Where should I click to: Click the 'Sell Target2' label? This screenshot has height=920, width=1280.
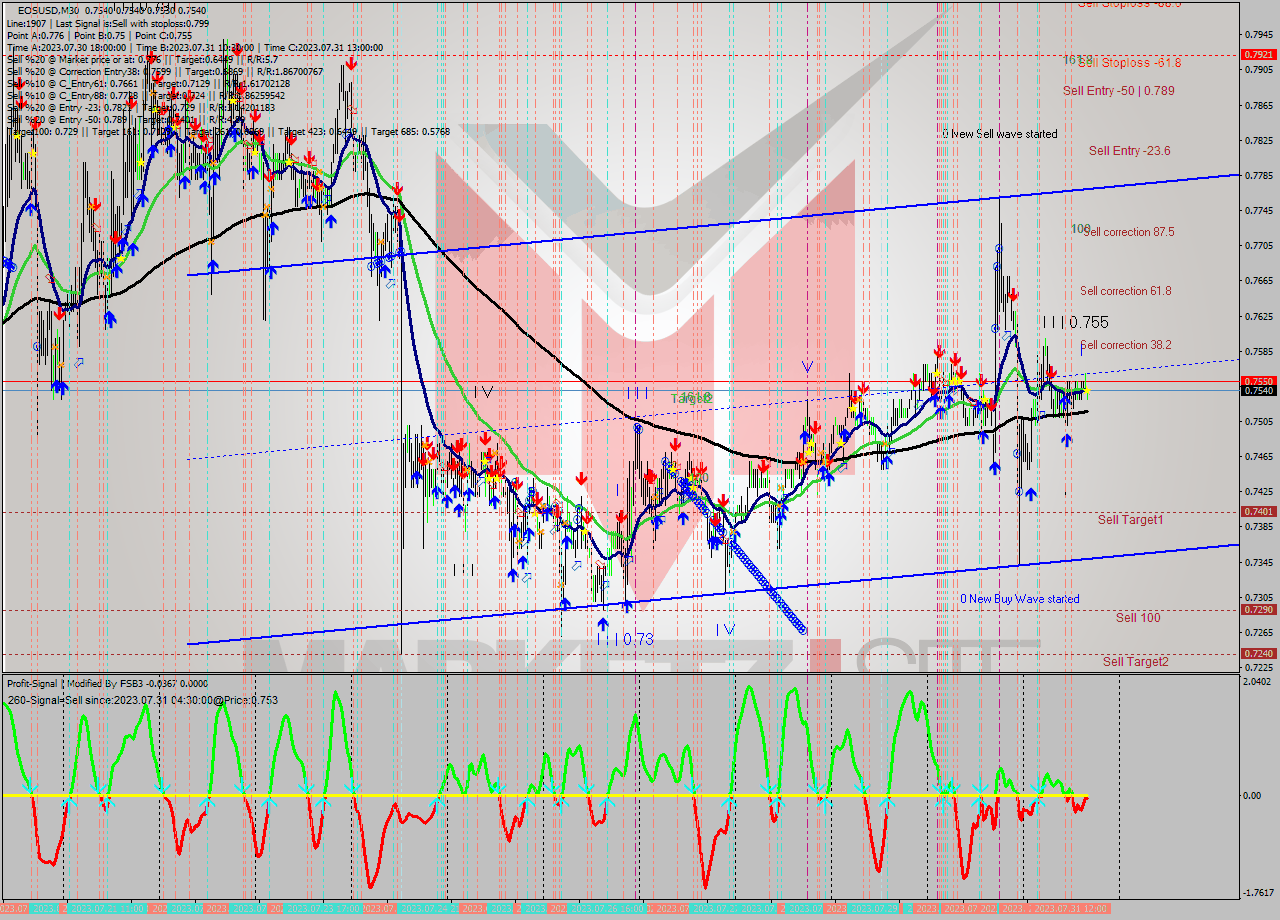1135,662
